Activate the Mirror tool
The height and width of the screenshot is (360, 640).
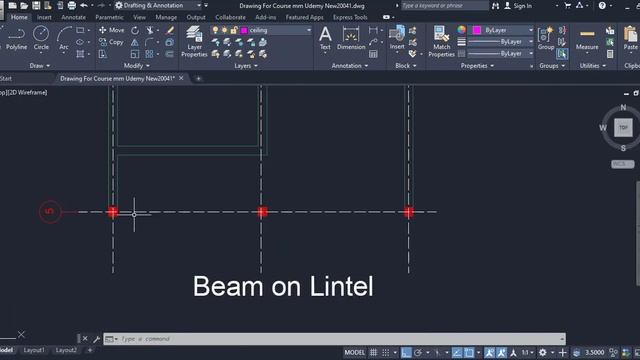135,42
